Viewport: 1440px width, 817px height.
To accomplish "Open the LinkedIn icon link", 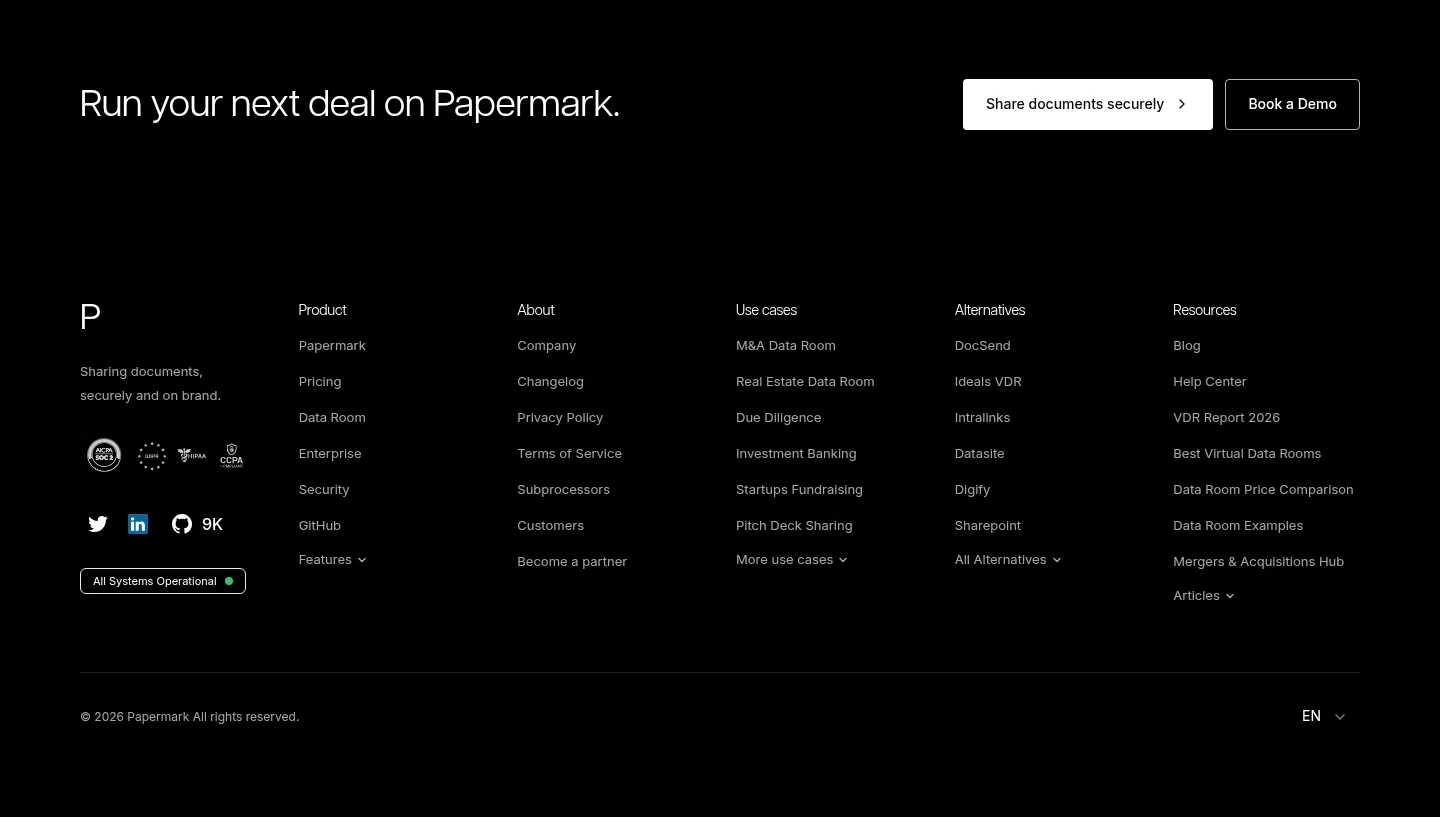I will pyautogui.click(x=138, y=524).
